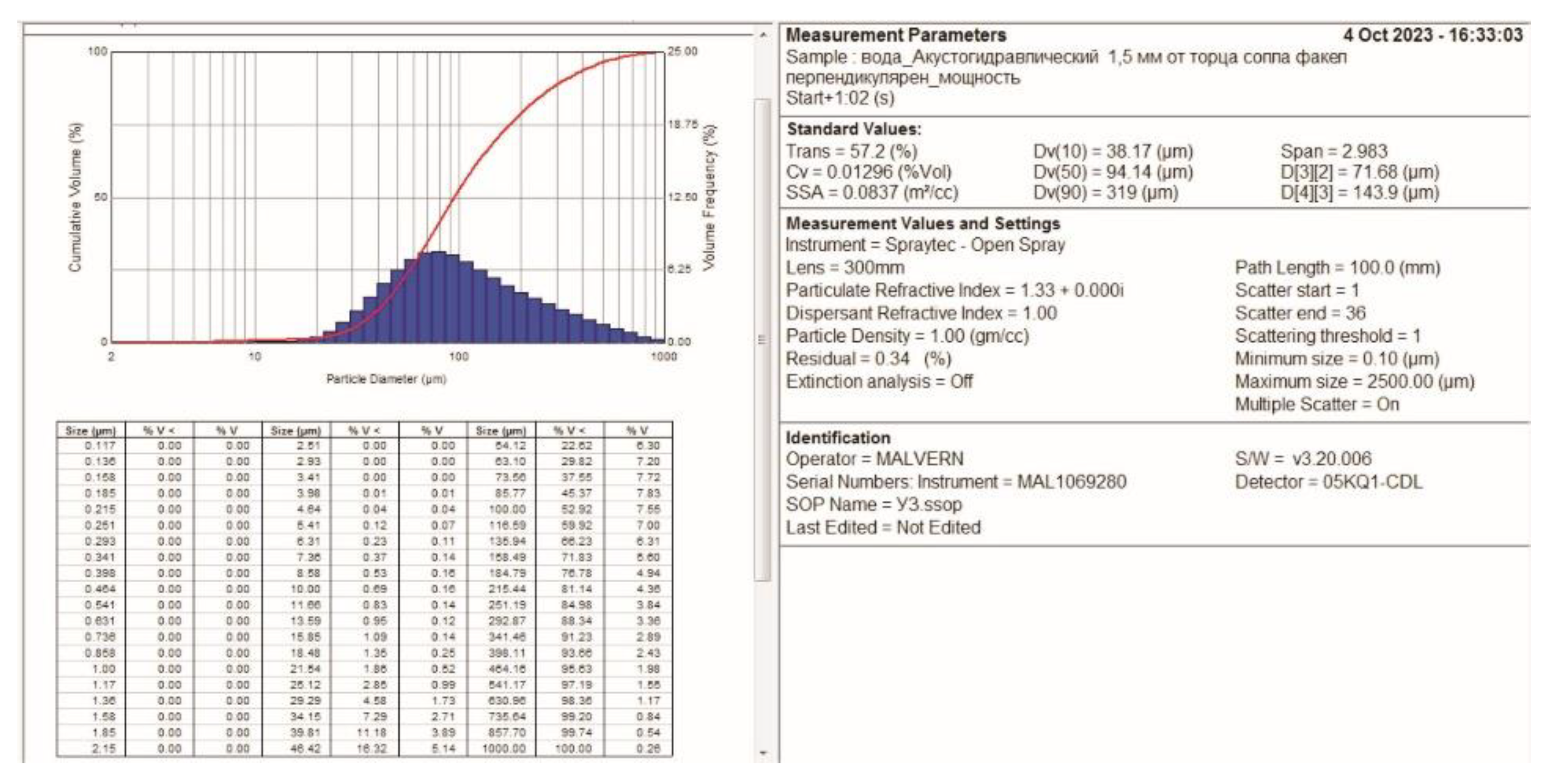1551x784 pixels.
Task: Click the vertical scrollbar thumb grip
Action: (762, 340)
